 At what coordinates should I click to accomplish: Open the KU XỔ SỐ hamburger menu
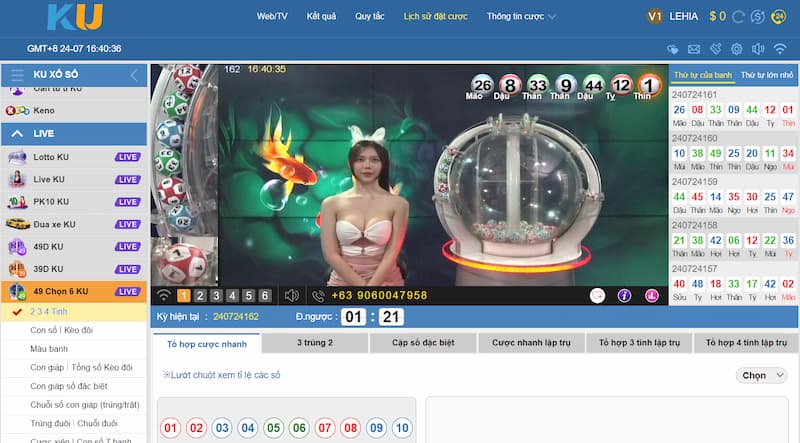coord(17,75)
